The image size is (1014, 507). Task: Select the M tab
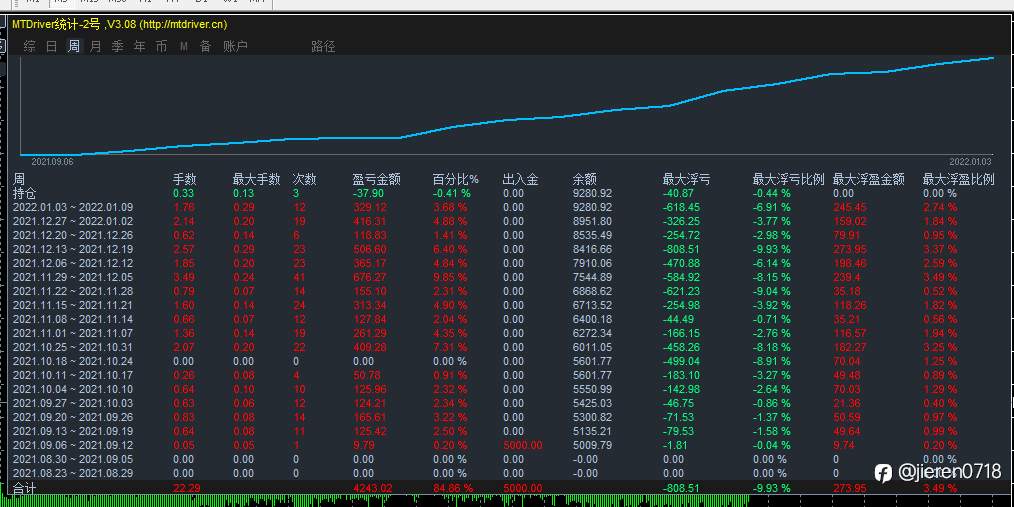pos(184,47)
